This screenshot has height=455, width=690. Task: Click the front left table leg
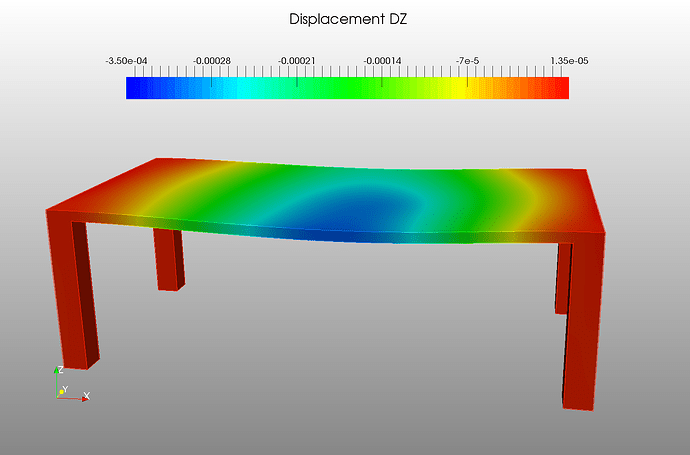point(73,290)
